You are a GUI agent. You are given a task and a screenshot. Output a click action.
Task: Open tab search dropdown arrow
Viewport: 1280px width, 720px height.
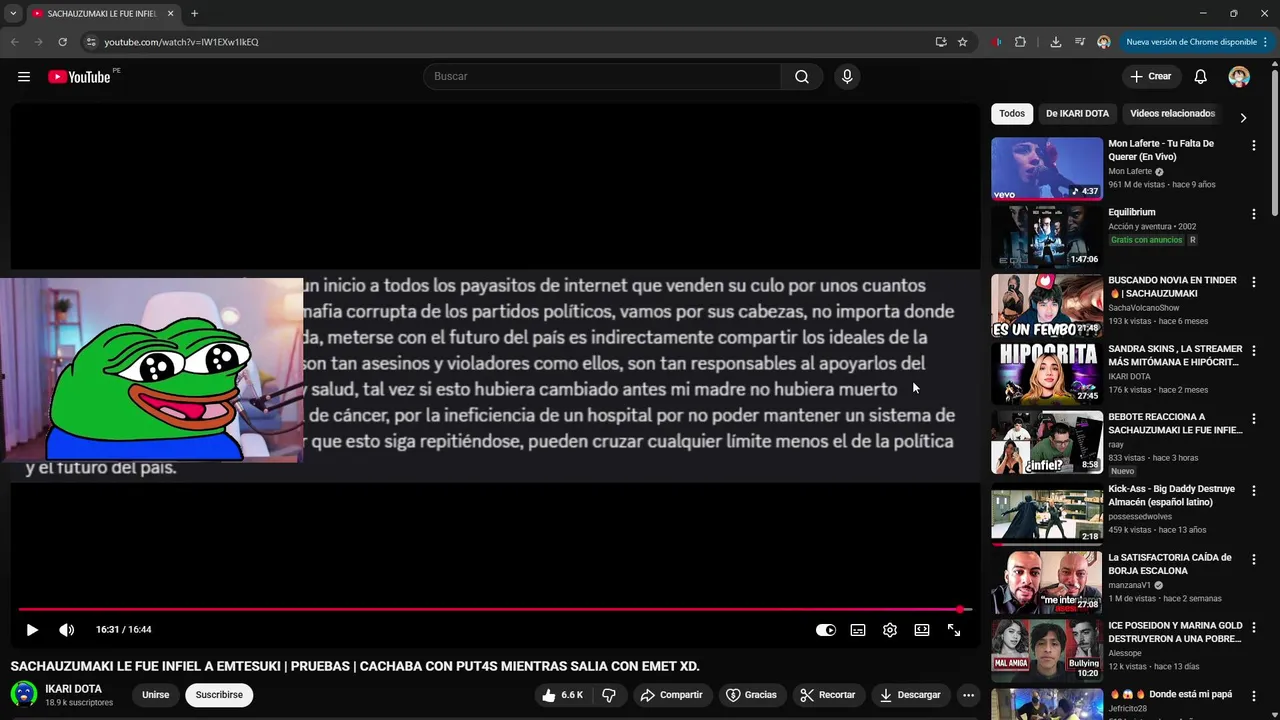click(x=13, y=14)
